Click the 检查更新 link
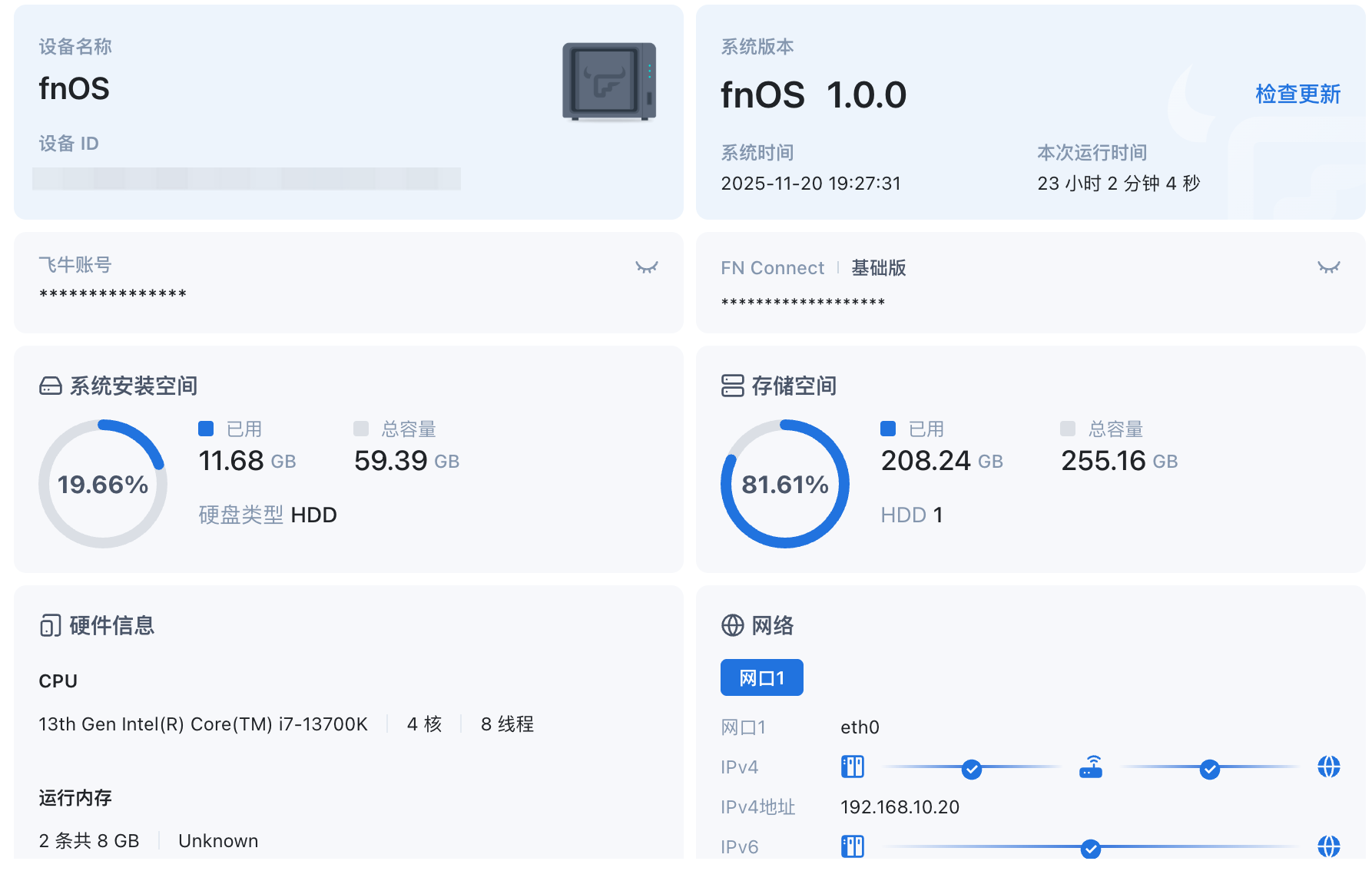This screenshot has height=871, width=1372. (x=1297, y=94)
